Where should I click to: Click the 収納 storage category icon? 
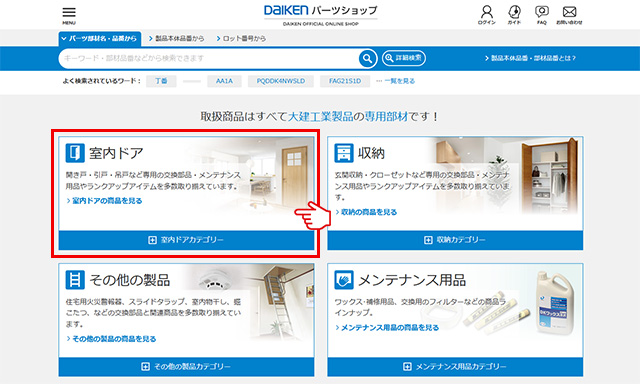344,153
